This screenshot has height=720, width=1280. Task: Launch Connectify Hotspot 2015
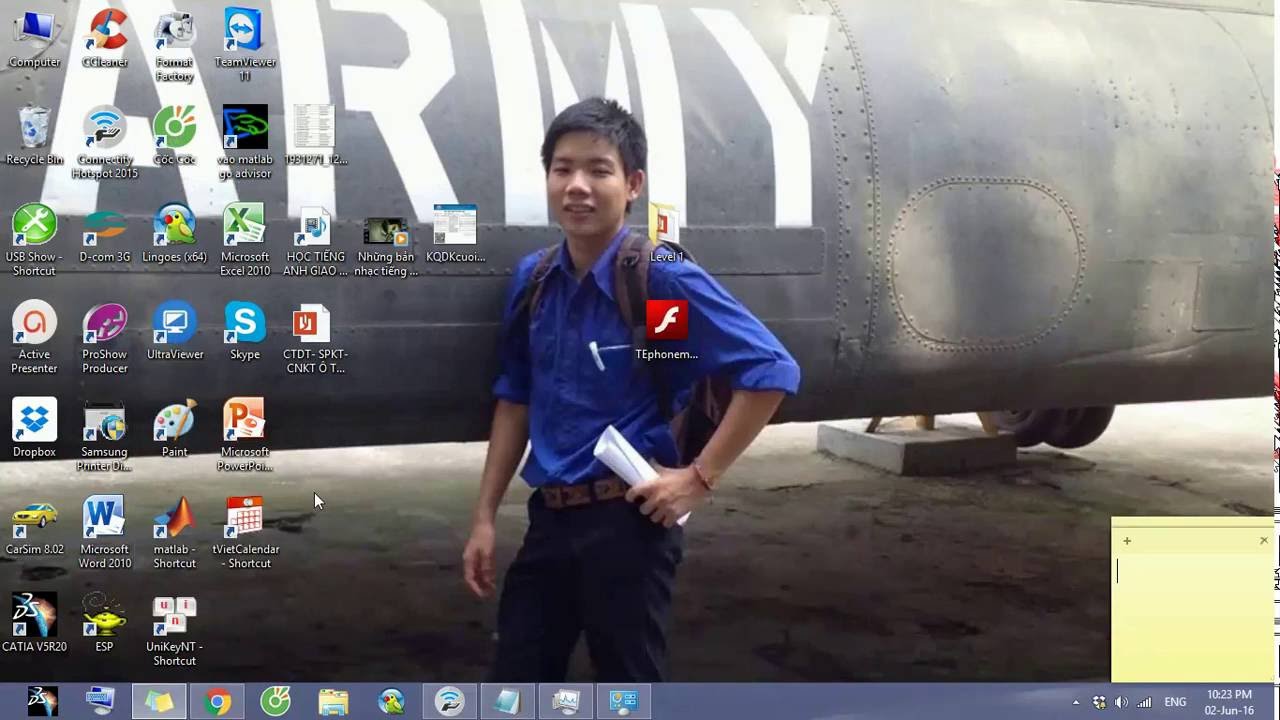(x=104, y=143)
